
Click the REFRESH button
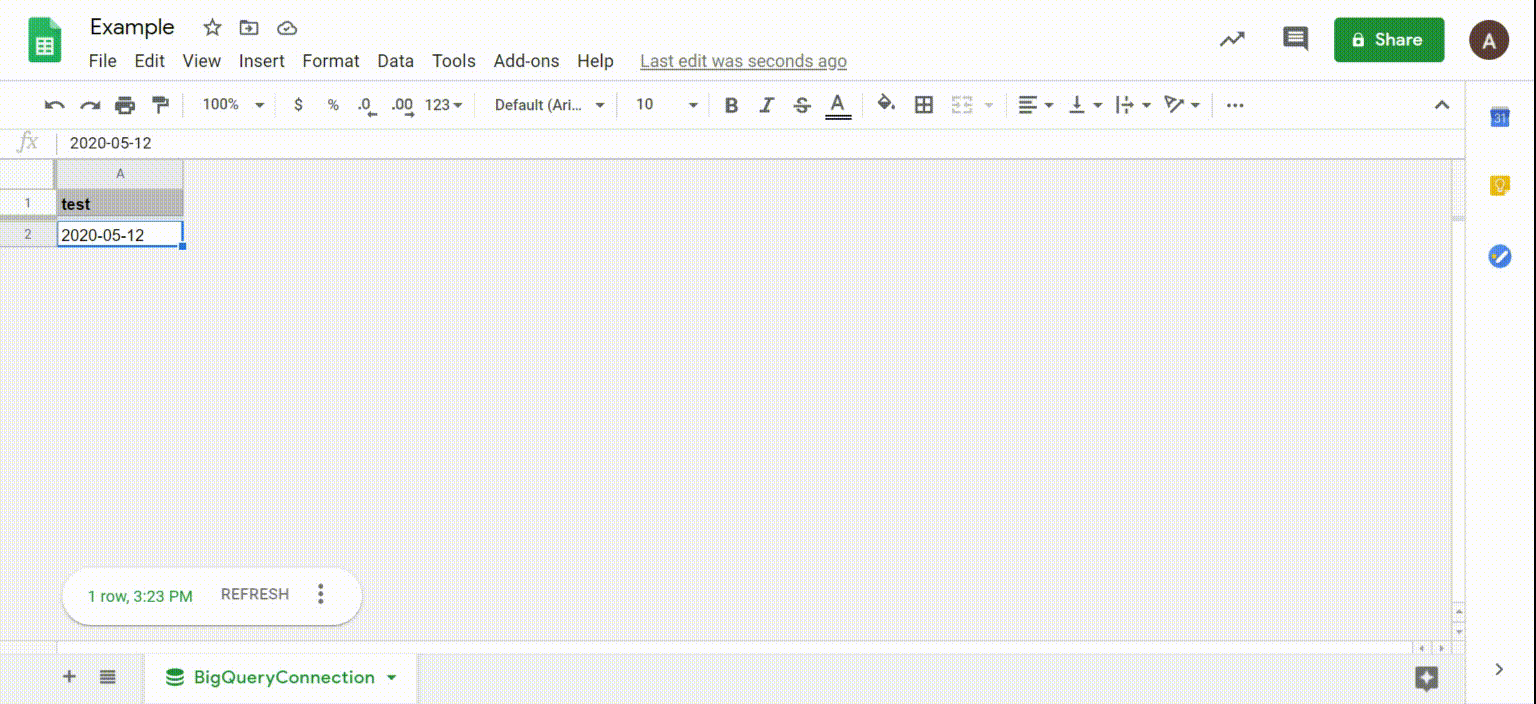(x=254, y=594)
